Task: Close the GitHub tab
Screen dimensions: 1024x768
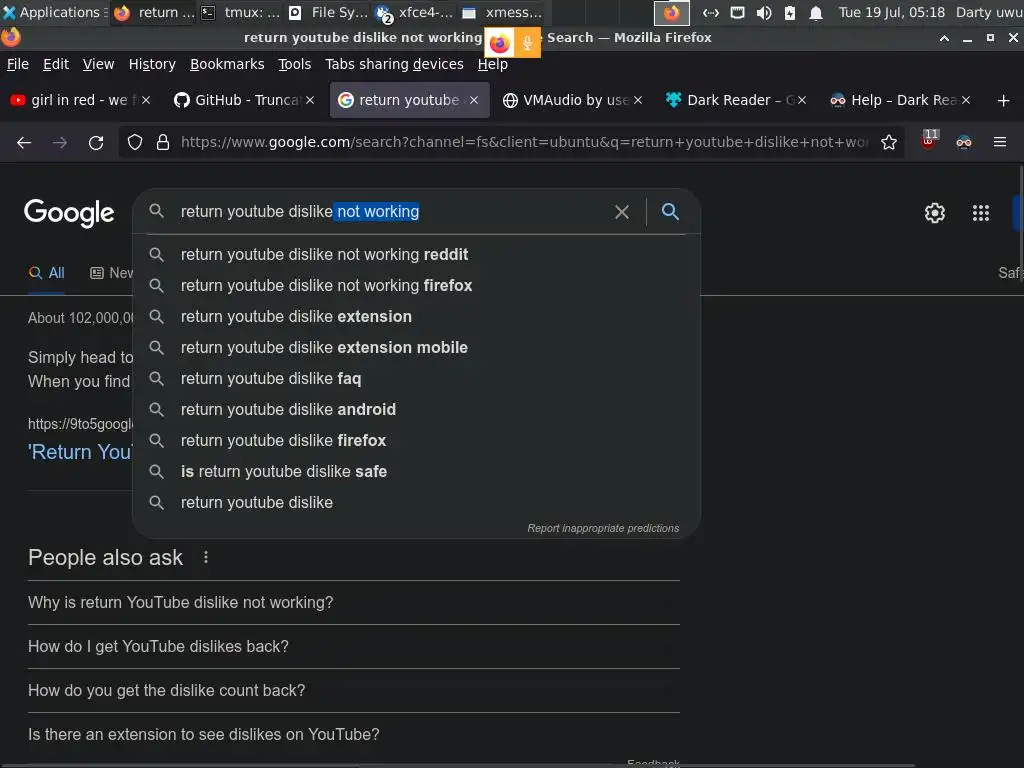Action: point(310,100)
